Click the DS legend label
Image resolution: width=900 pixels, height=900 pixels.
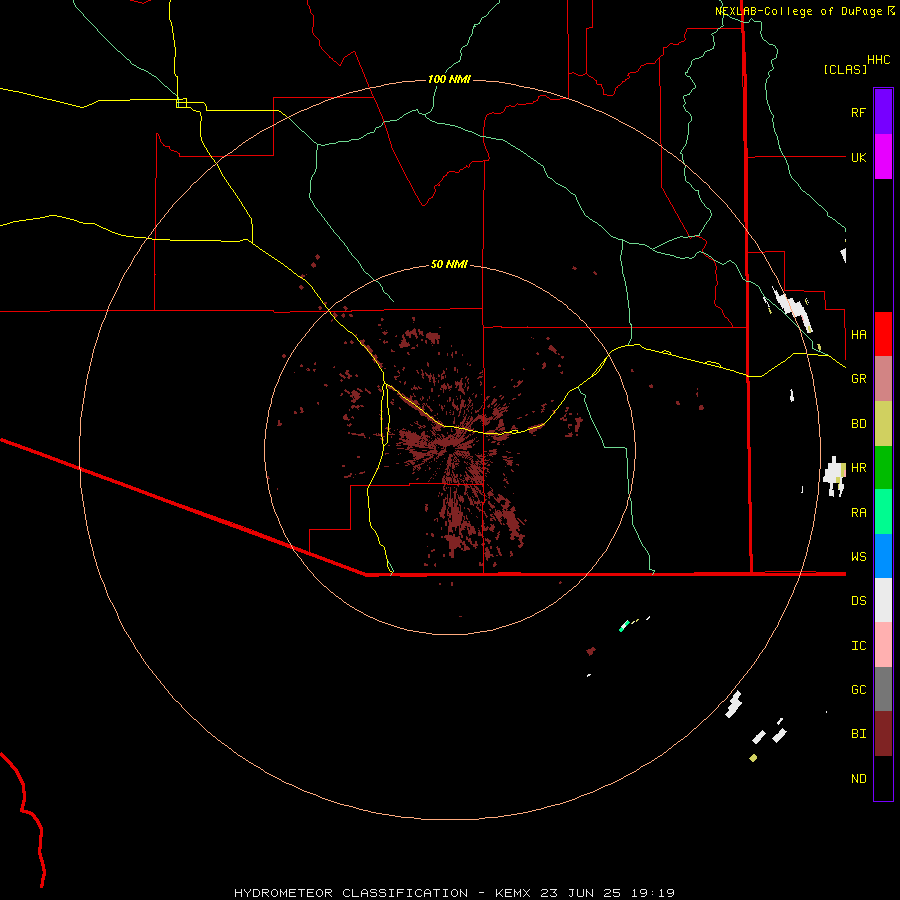[858, 601]
